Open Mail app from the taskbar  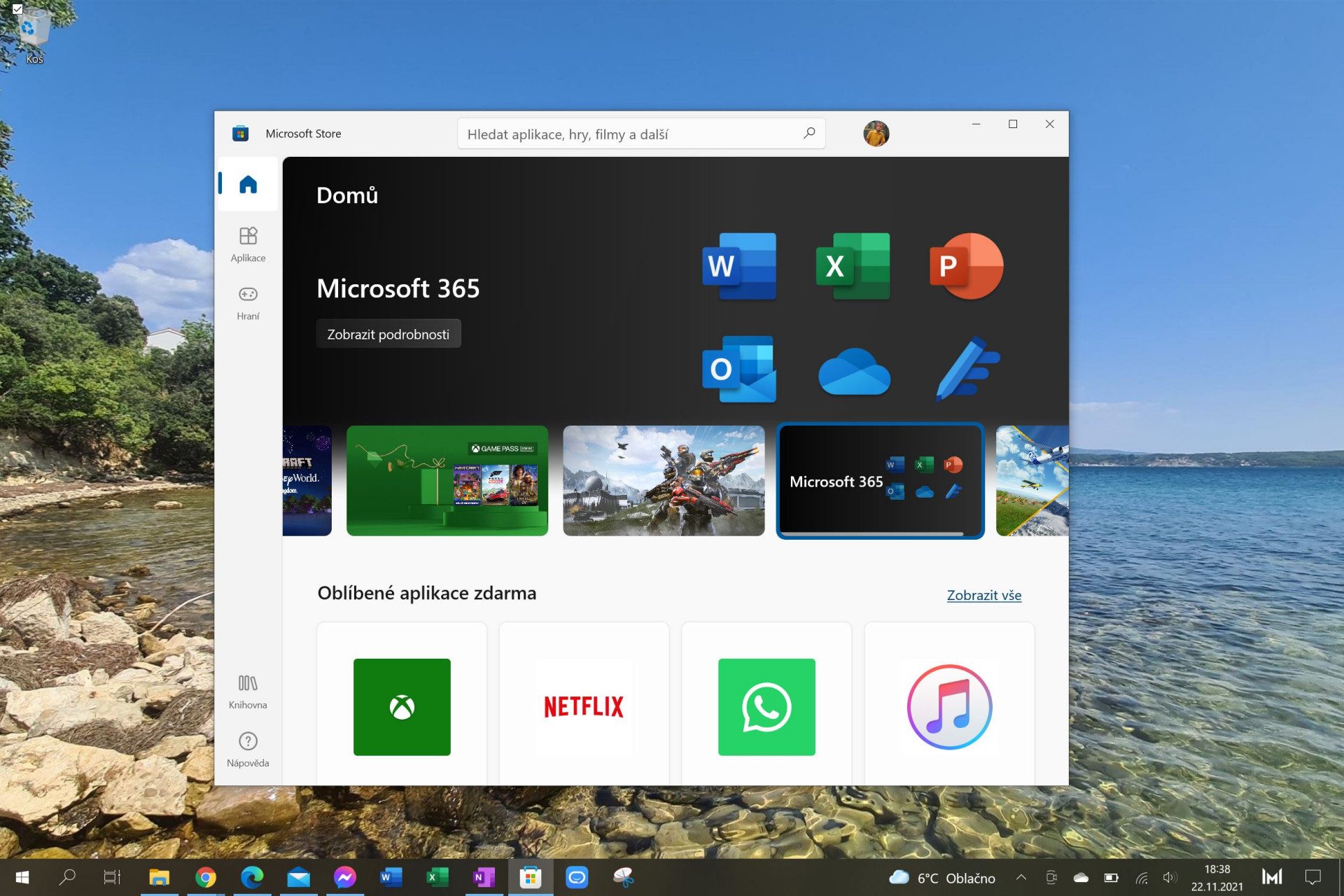298,877
